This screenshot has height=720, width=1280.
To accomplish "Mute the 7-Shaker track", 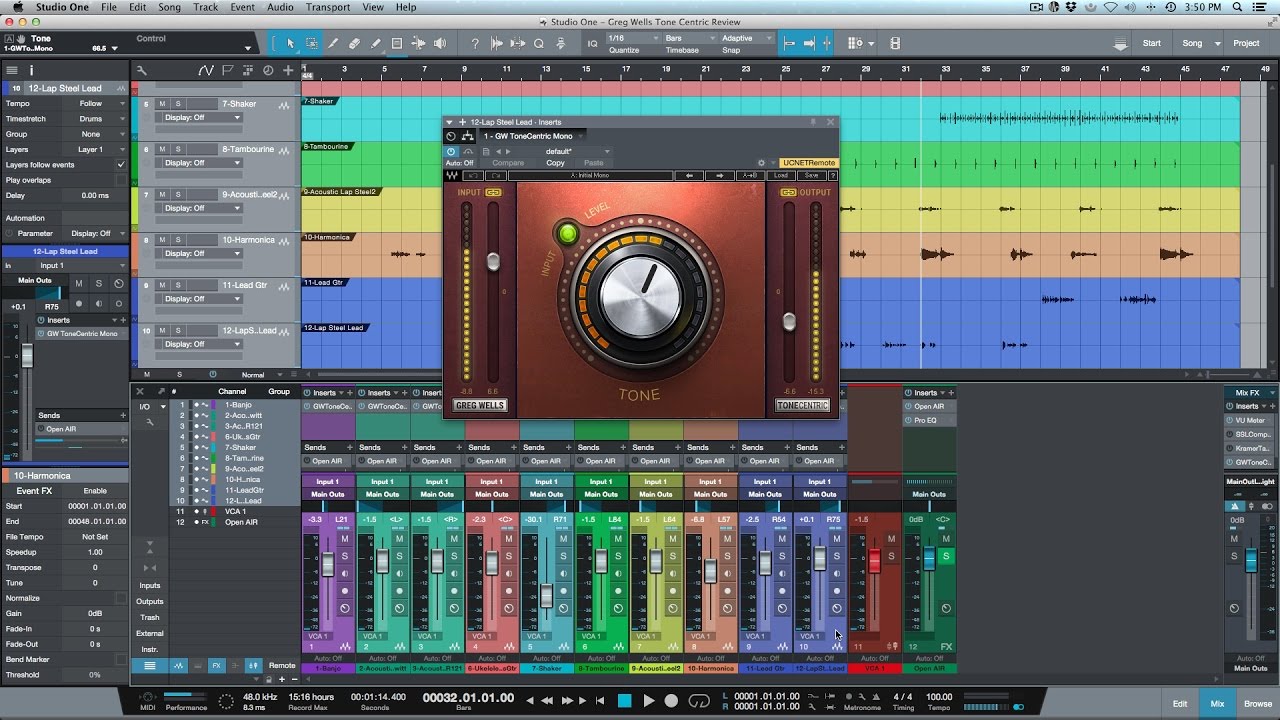I will [161, 104].
